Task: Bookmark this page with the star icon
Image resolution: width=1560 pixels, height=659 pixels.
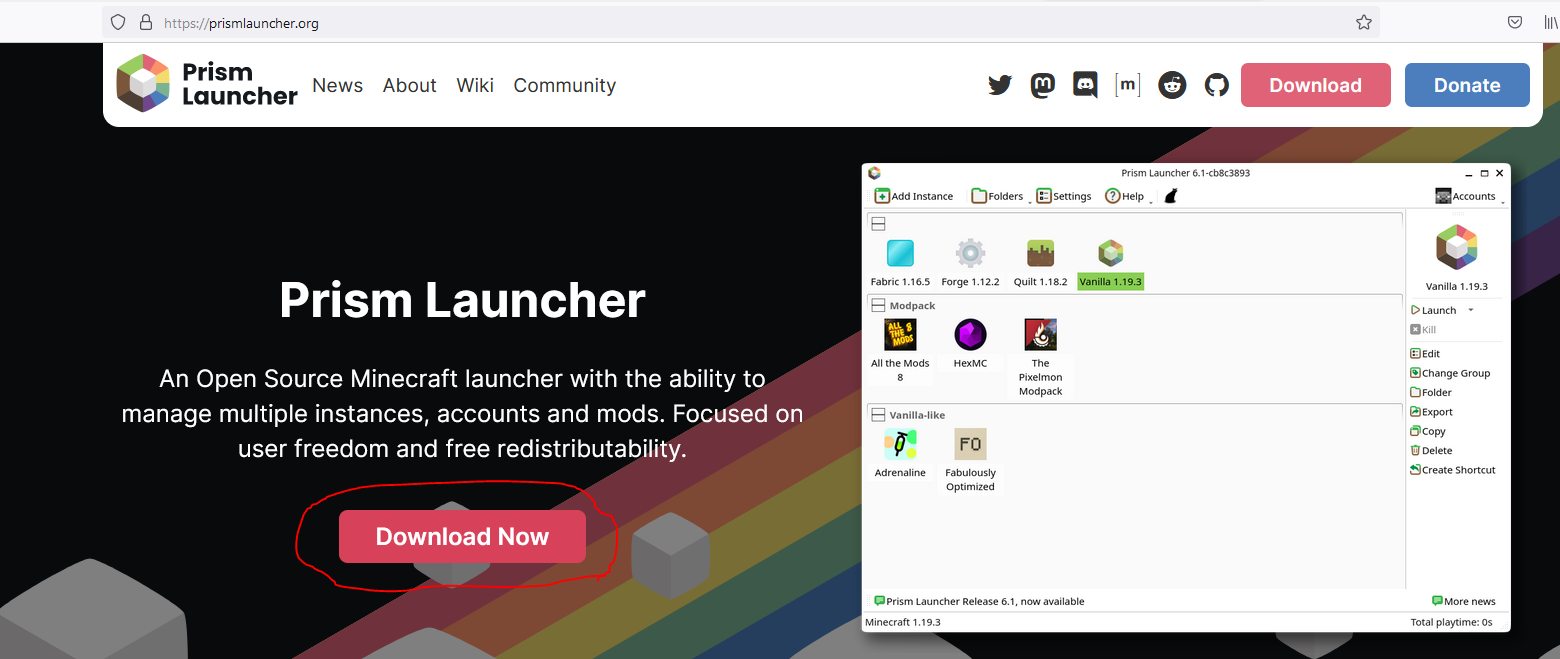Action: click(1364, 22)
